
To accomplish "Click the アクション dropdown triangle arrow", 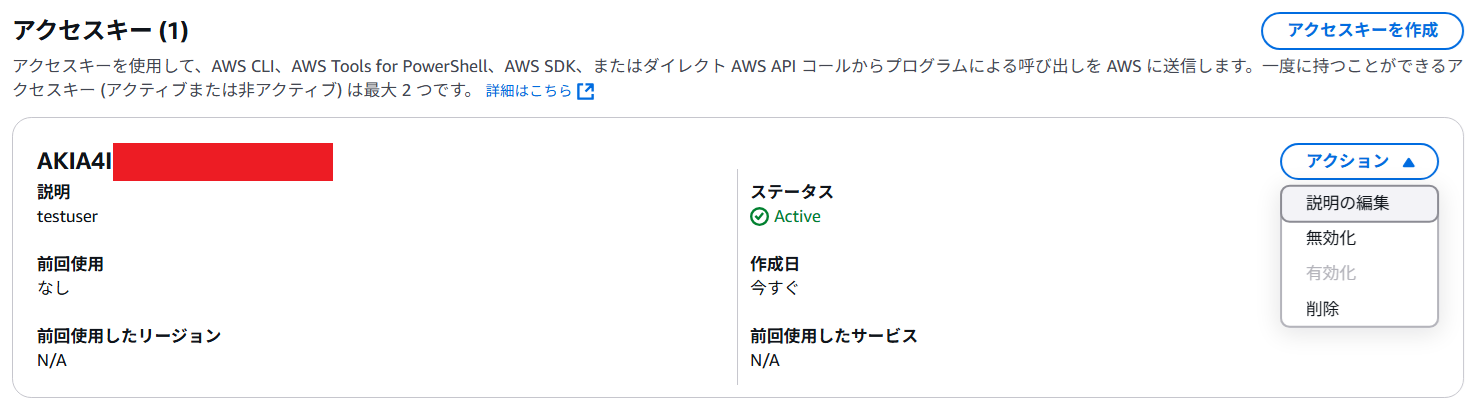I will (x=1408, y=161).
